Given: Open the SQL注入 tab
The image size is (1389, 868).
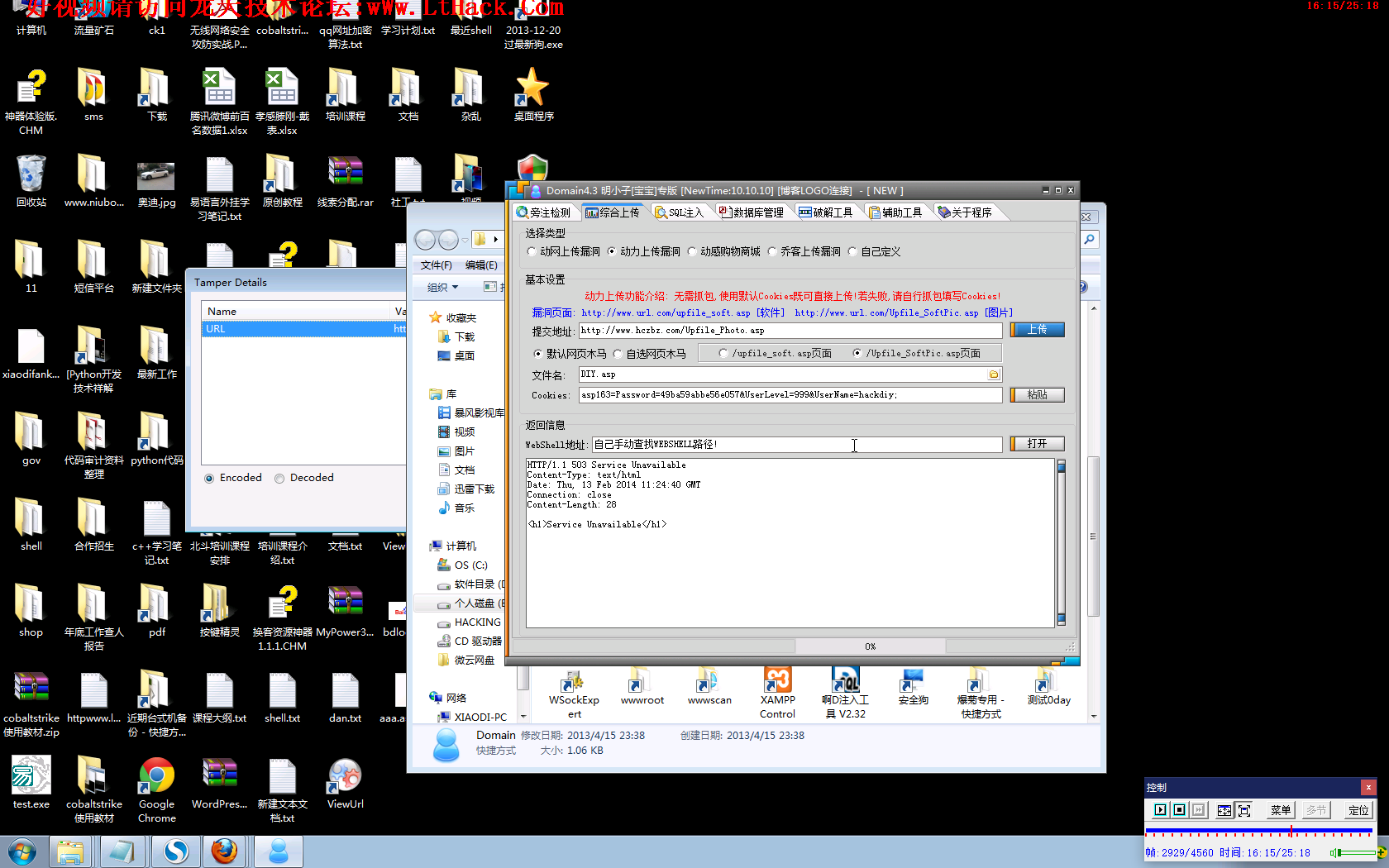Looking at the screenshot, I should pos(679,212).
